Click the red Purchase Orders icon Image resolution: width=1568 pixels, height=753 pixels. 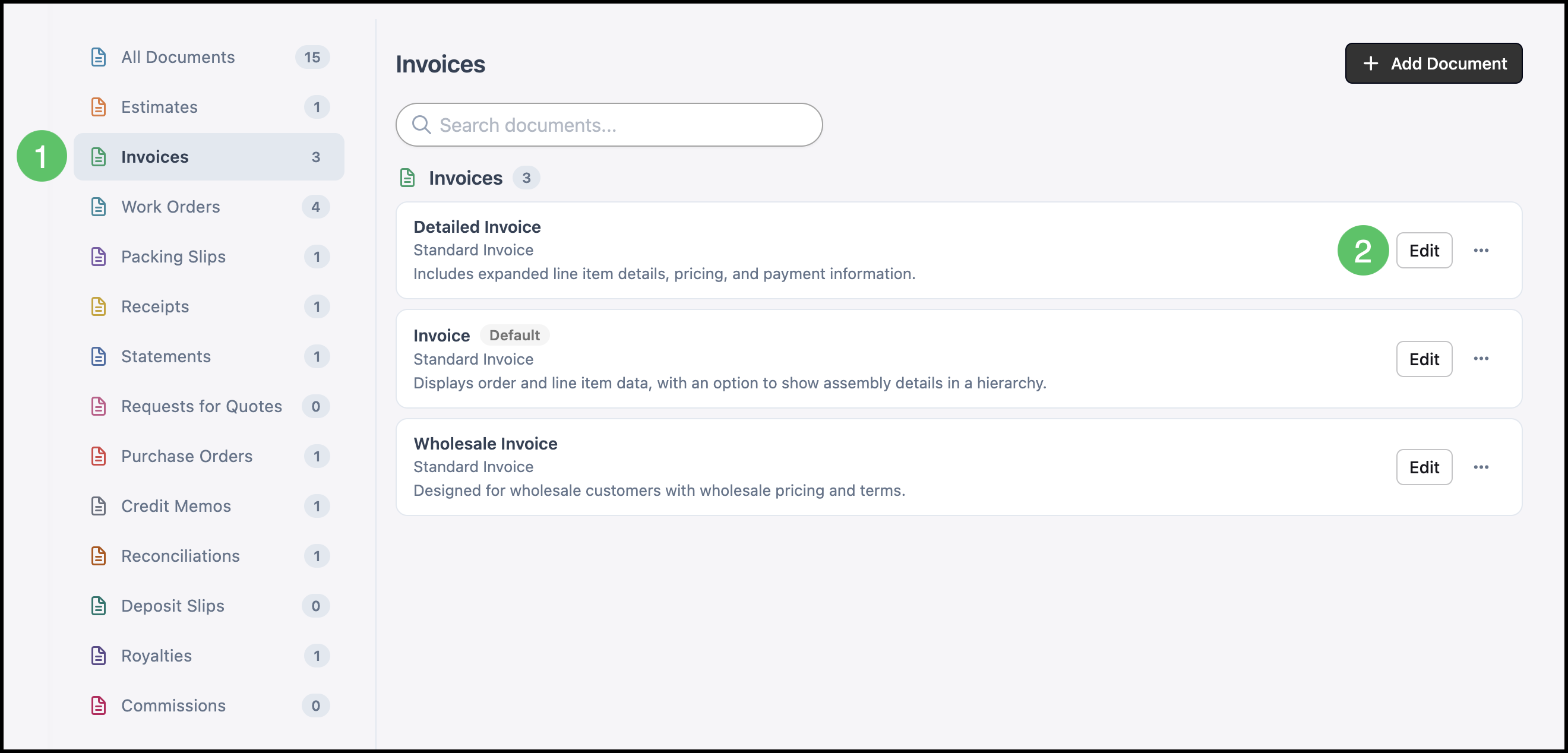99,457
